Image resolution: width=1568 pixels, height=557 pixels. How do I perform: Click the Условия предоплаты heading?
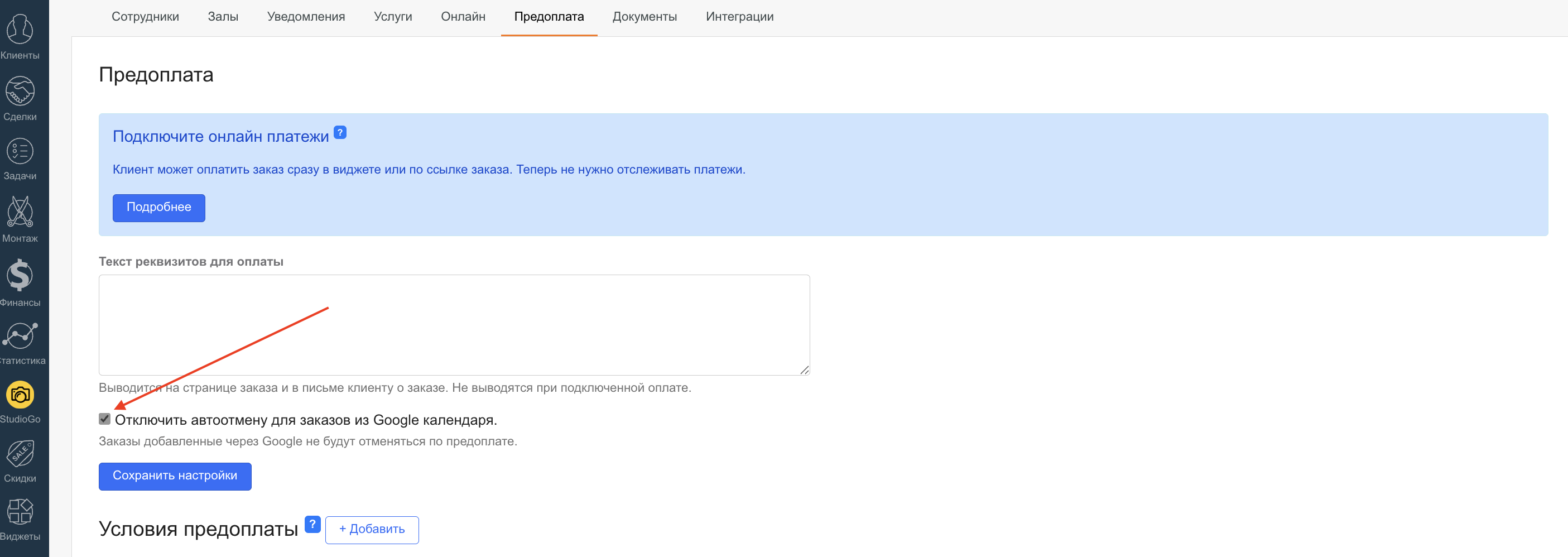pos(199,529)
